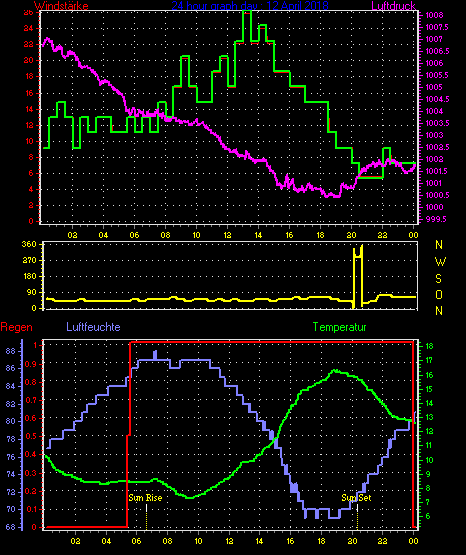The image size is (466, 555).
Task: Click the yellow '360' wind direction value
Action: click(29, 244)
